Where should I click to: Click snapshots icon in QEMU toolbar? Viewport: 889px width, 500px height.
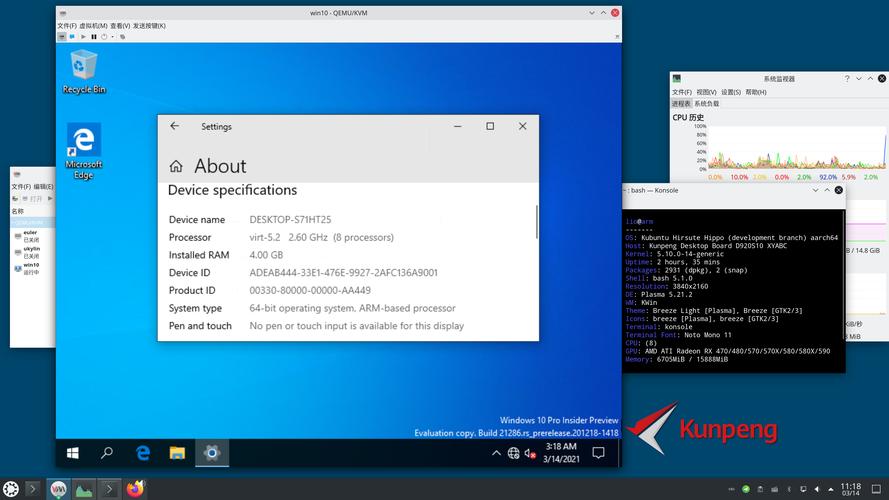tap(122, 37)
